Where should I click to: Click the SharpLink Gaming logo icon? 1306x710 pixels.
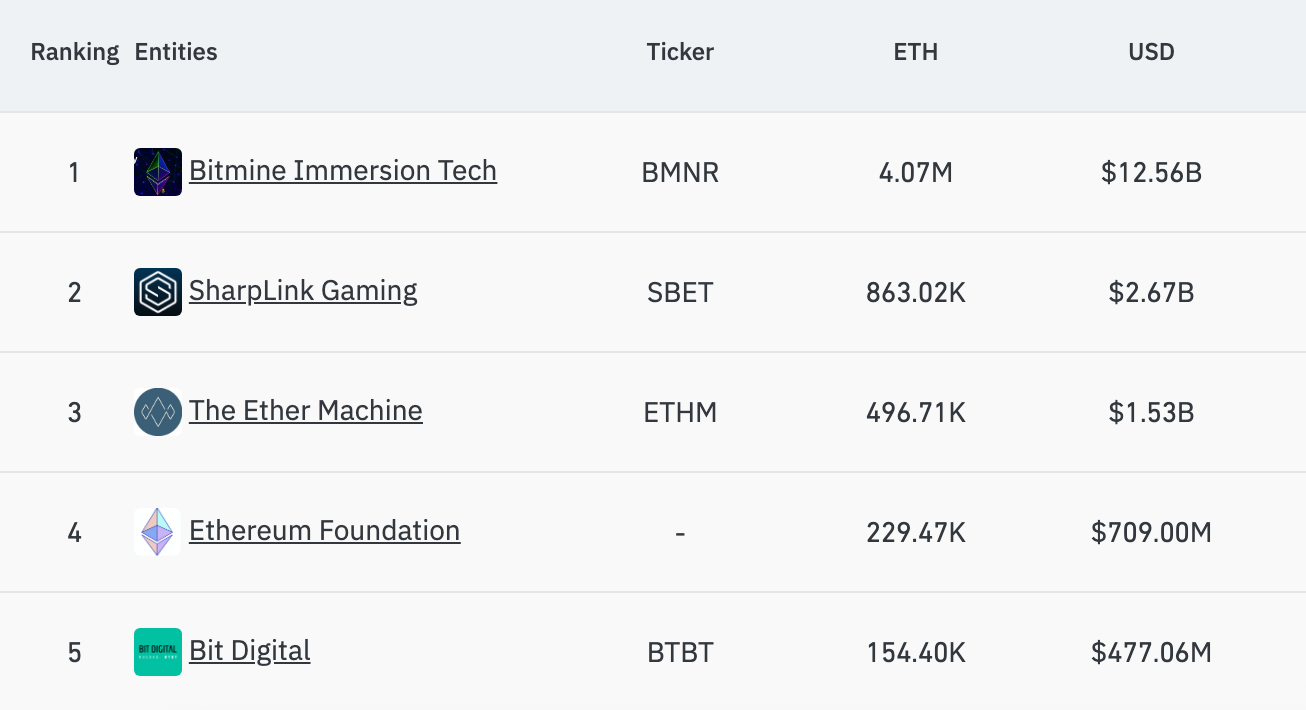[158, 292]
